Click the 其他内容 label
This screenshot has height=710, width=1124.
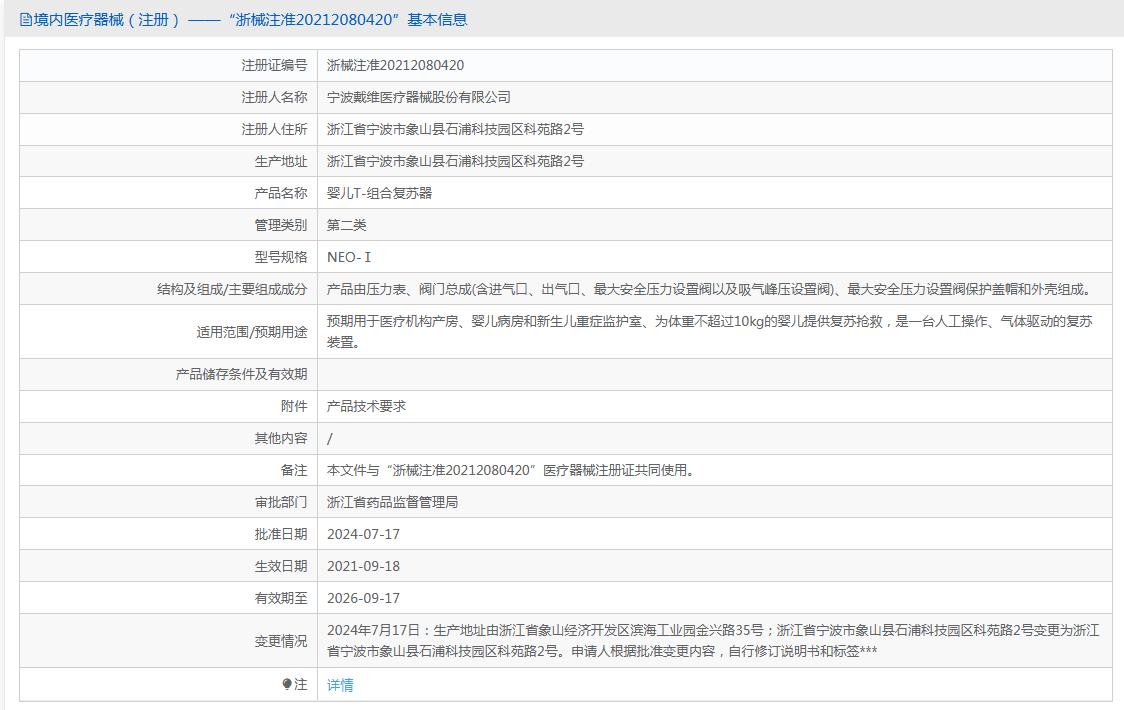point(281,438)
